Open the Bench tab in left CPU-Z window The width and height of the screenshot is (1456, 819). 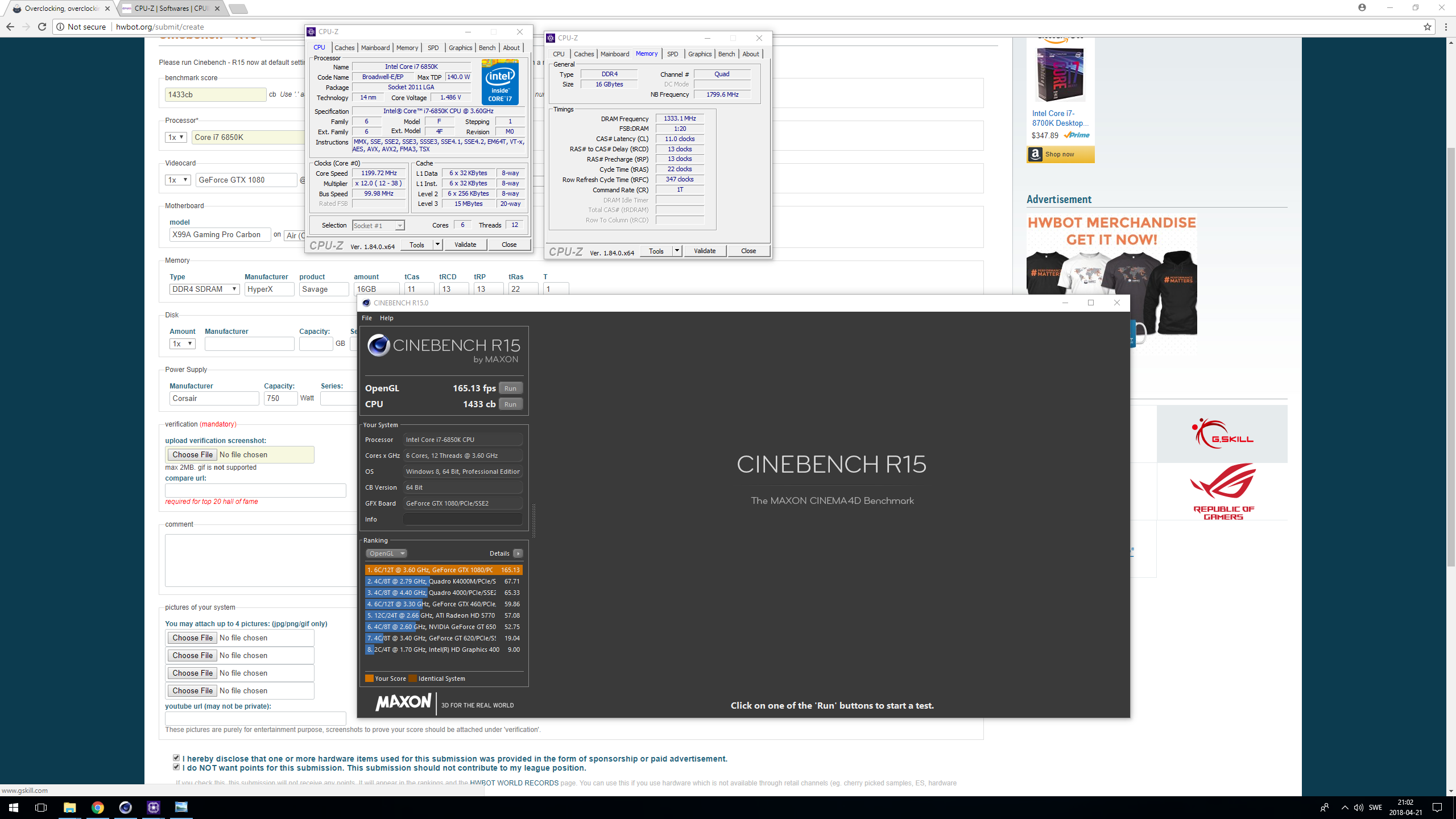point(487,48)
